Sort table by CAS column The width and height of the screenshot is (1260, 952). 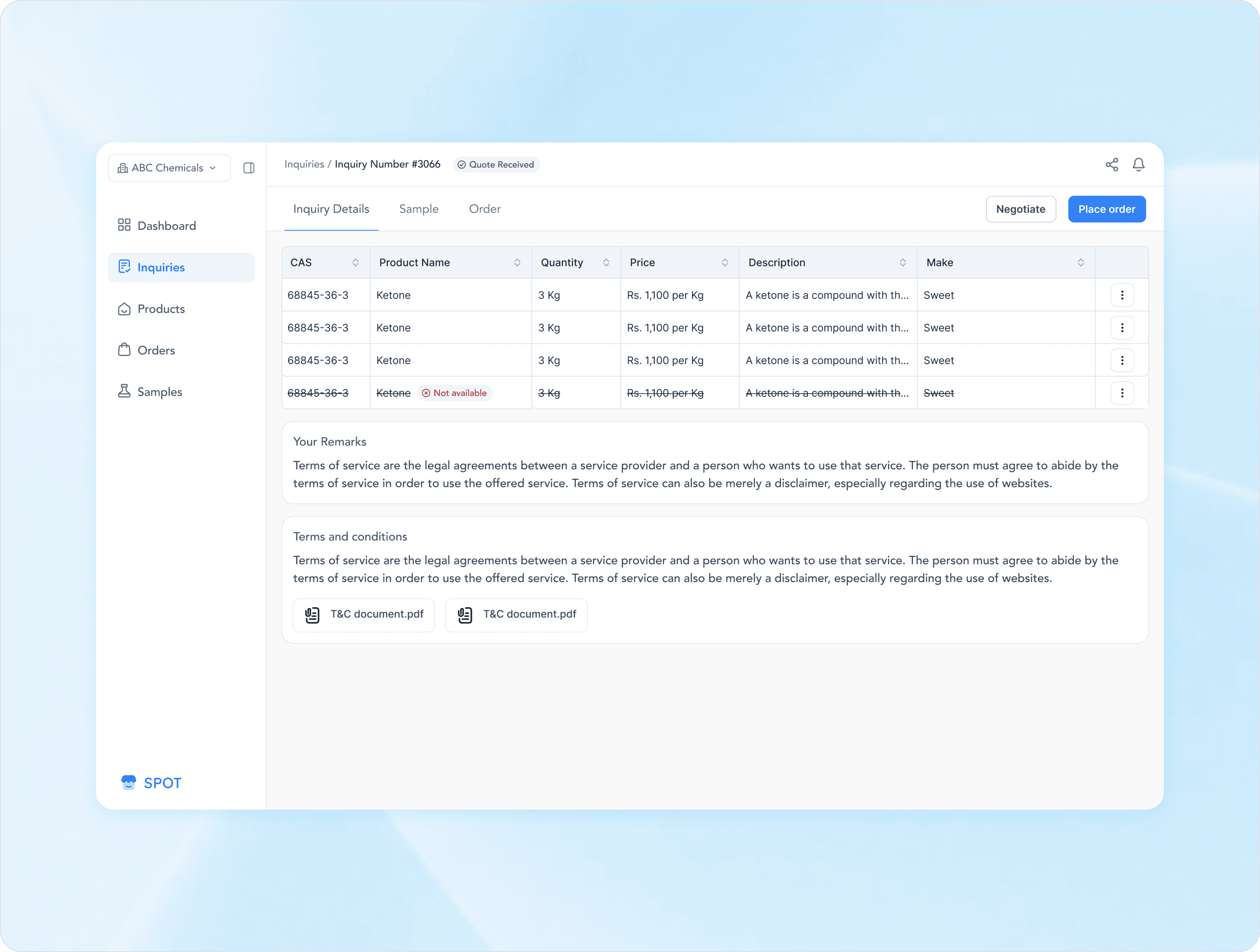pos(355,263)
